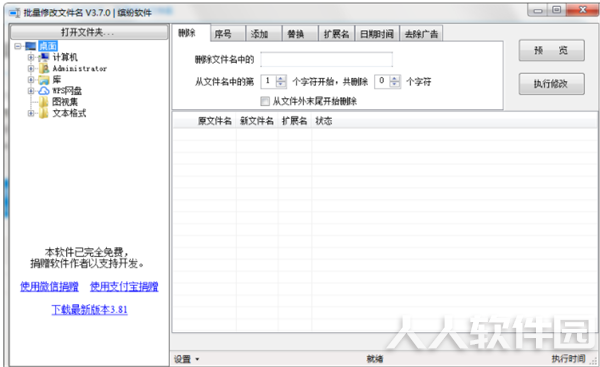
Task: Select the 计算机 computer icon
Action: 44,57
